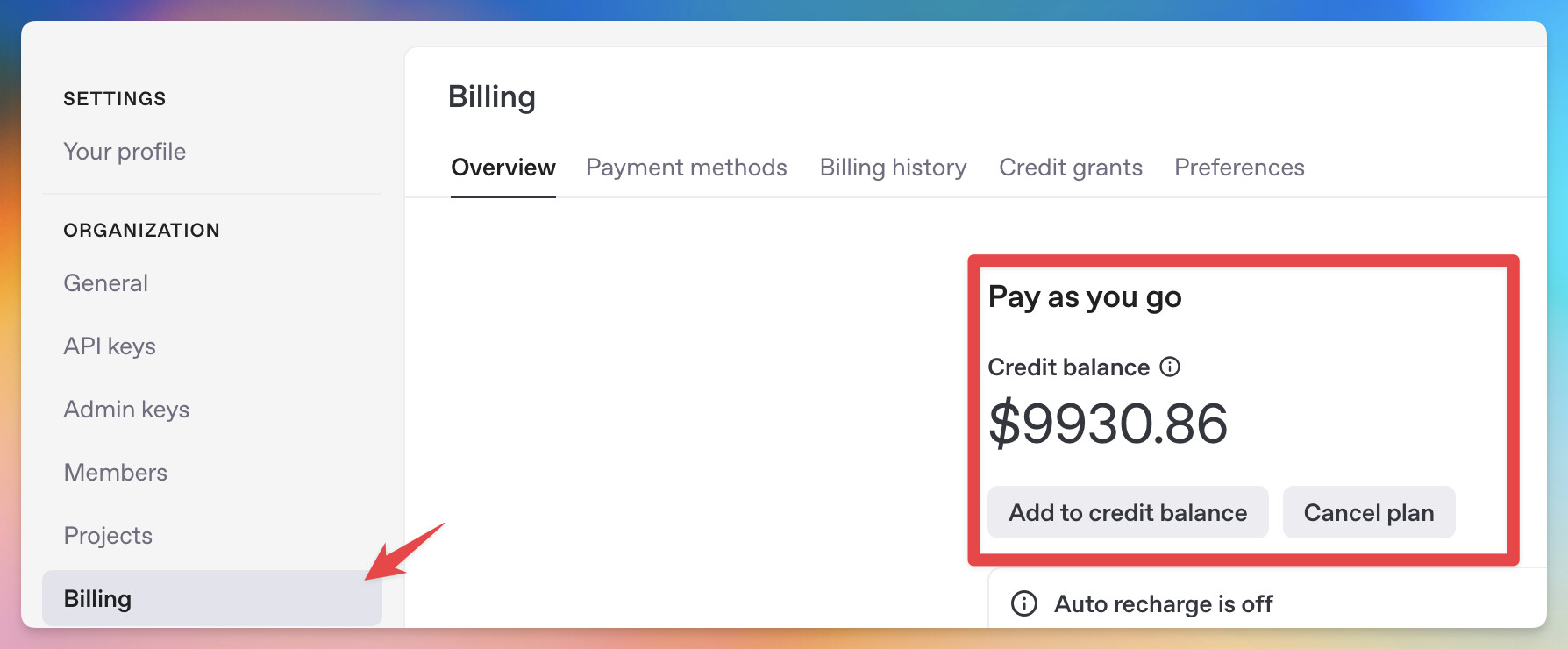1568x649 pixels.
Task: Open Your profile settings
Action: (x=125, y=152)
